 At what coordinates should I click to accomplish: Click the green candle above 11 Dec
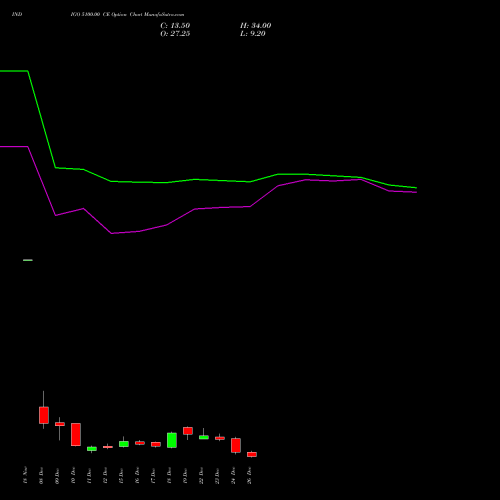coord(92,449)
